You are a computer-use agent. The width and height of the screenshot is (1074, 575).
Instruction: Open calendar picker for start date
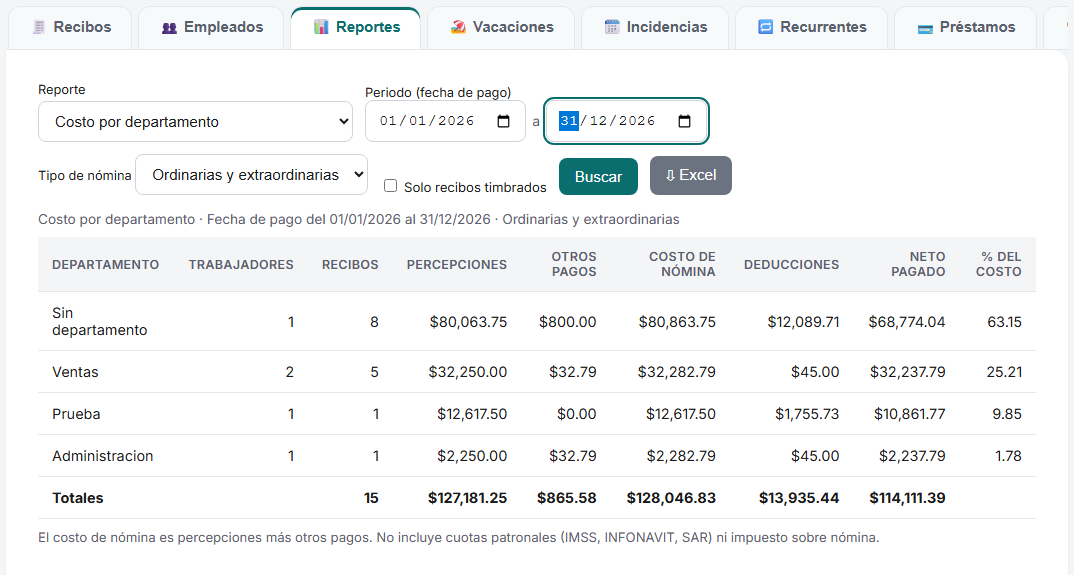[503, 121]
